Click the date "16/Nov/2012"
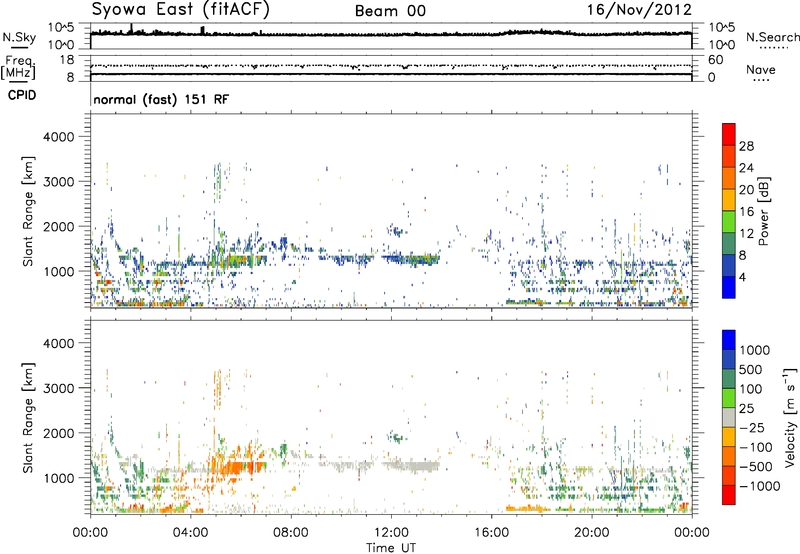 click(x=639, y=10)
